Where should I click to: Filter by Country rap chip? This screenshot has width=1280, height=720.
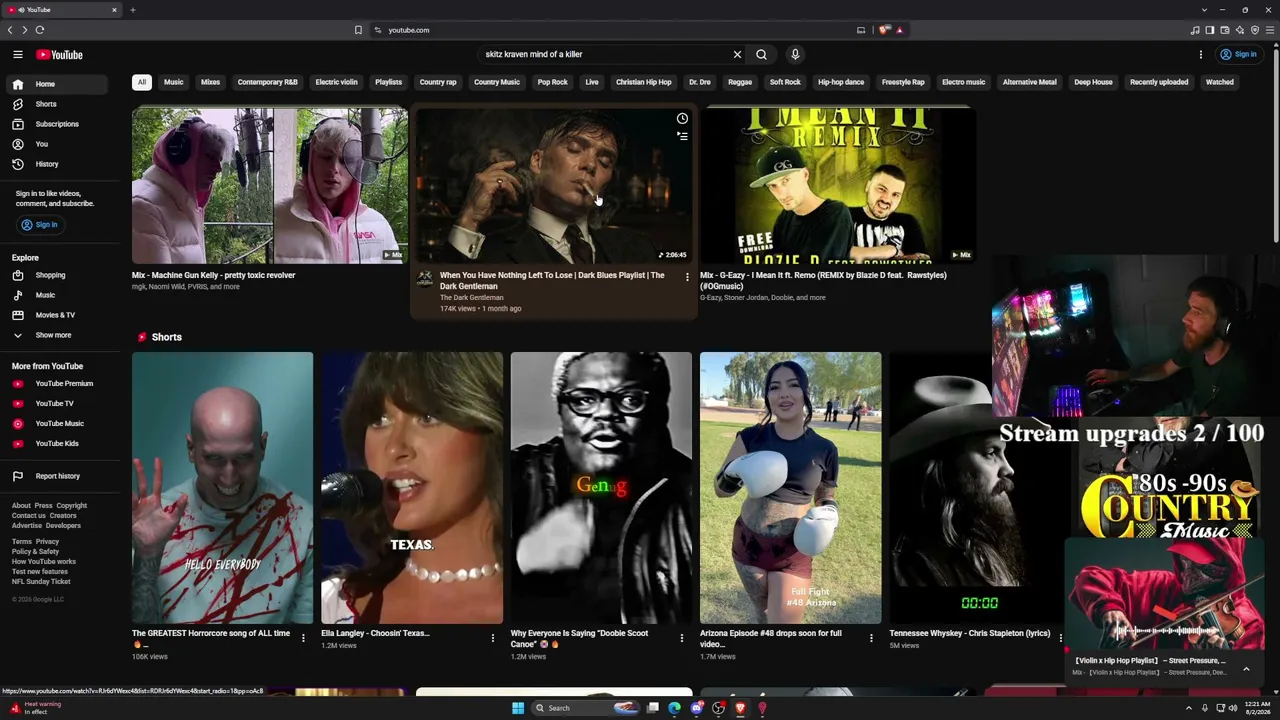click(438, 82)
